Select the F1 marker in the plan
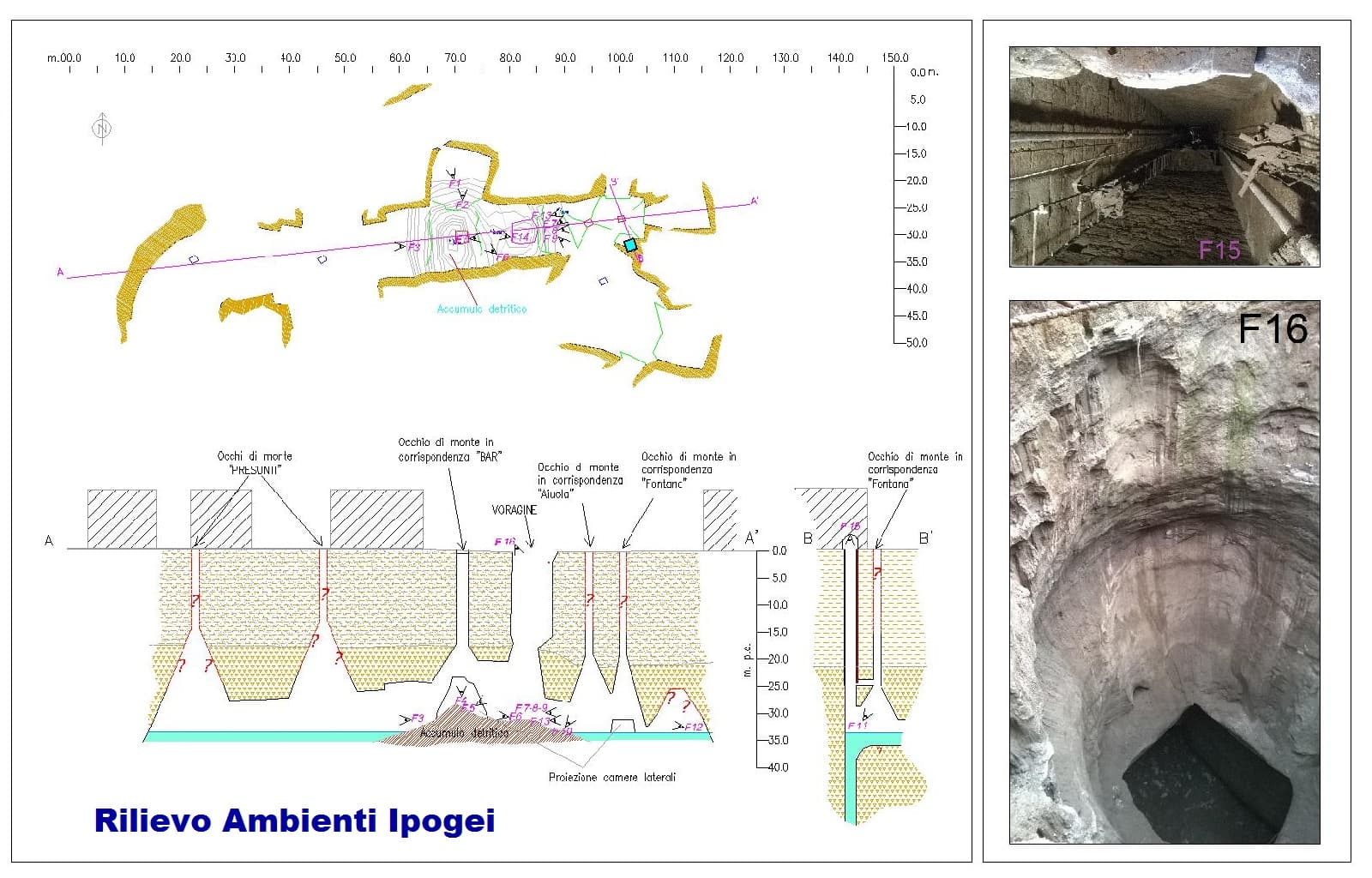1372x878 pixels. (x=454, y=183)
